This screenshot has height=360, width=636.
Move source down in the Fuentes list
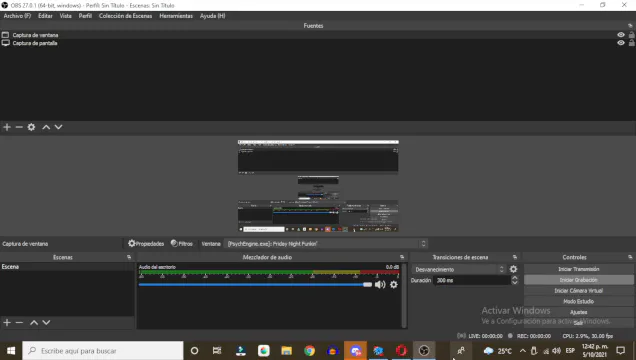point(58,127)
